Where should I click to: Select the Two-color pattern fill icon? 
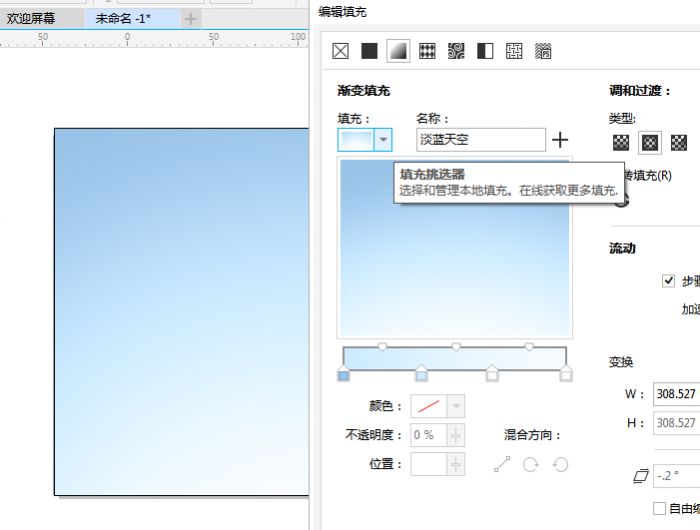[485, 51]
